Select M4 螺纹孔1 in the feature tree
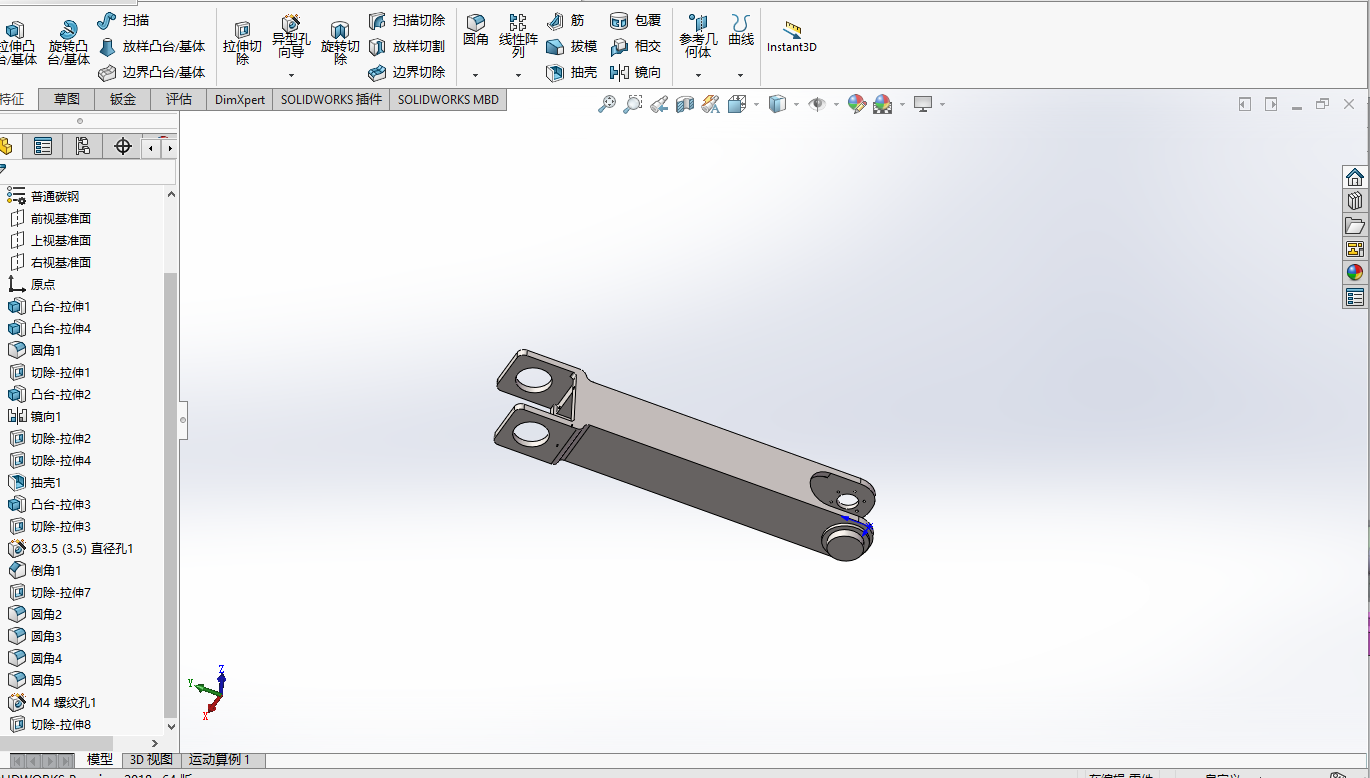Image resolution: width=1370 pixels, height=778 pixels. click(x=63, y=702)
